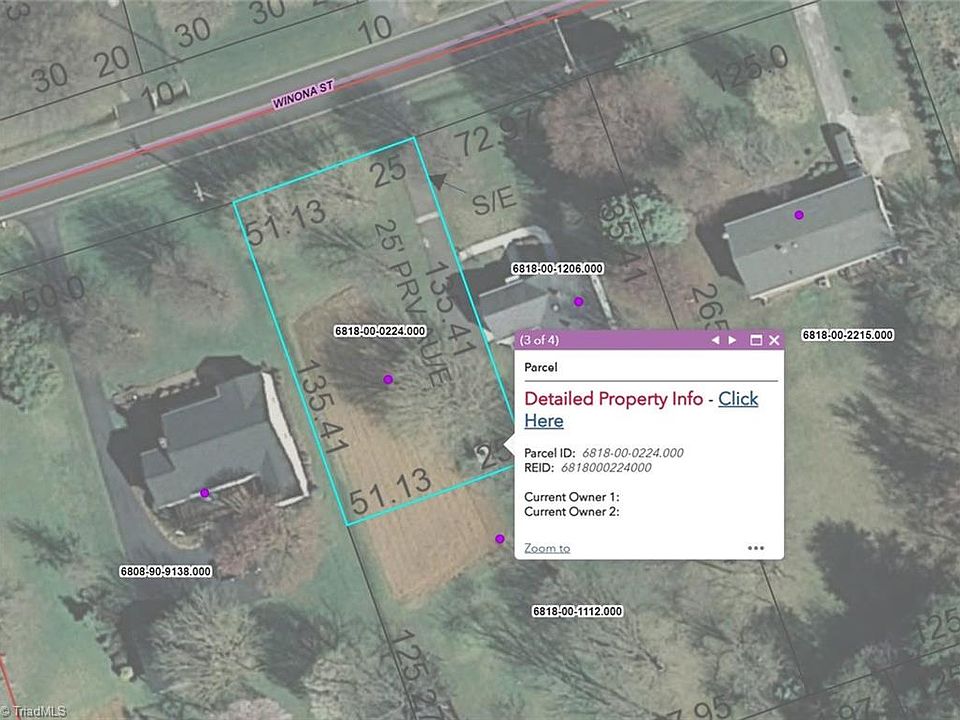
Task: Click parcel label 6818-00-0224.000 on map
Action: pos(380,331)
